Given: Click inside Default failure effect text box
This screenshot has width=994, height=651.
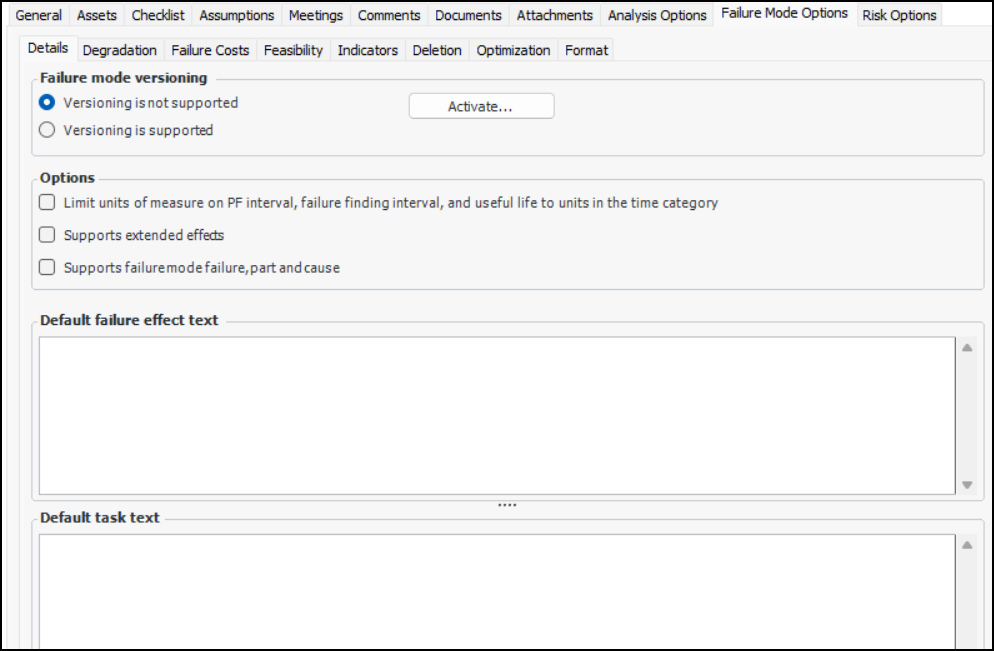Looking at the screenshot, I should pyautogui.click(x=497, y=415).
